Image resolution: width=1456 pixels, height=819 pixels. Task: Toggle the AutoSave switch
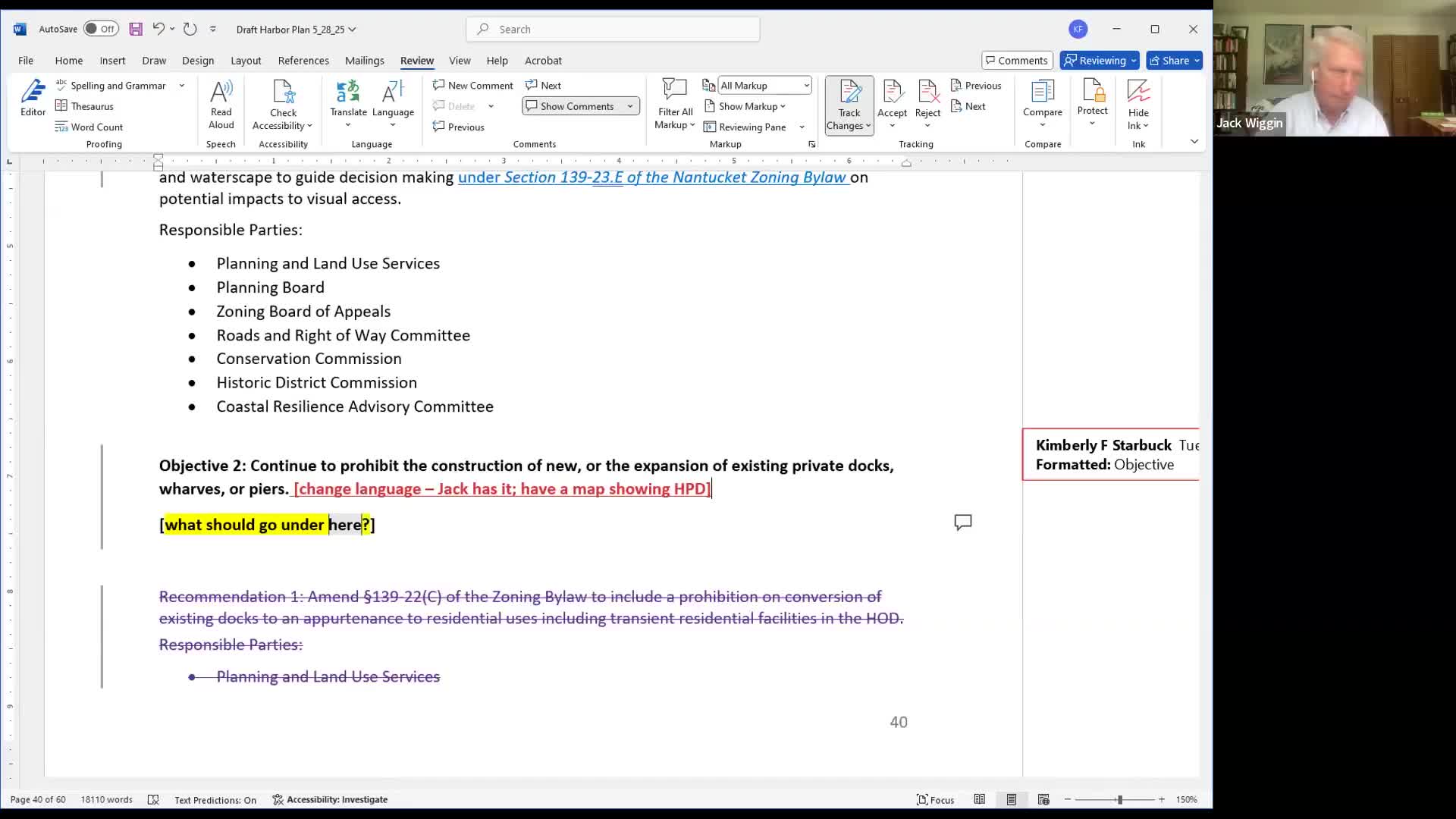pyautogui.click(x=100, y=29)
